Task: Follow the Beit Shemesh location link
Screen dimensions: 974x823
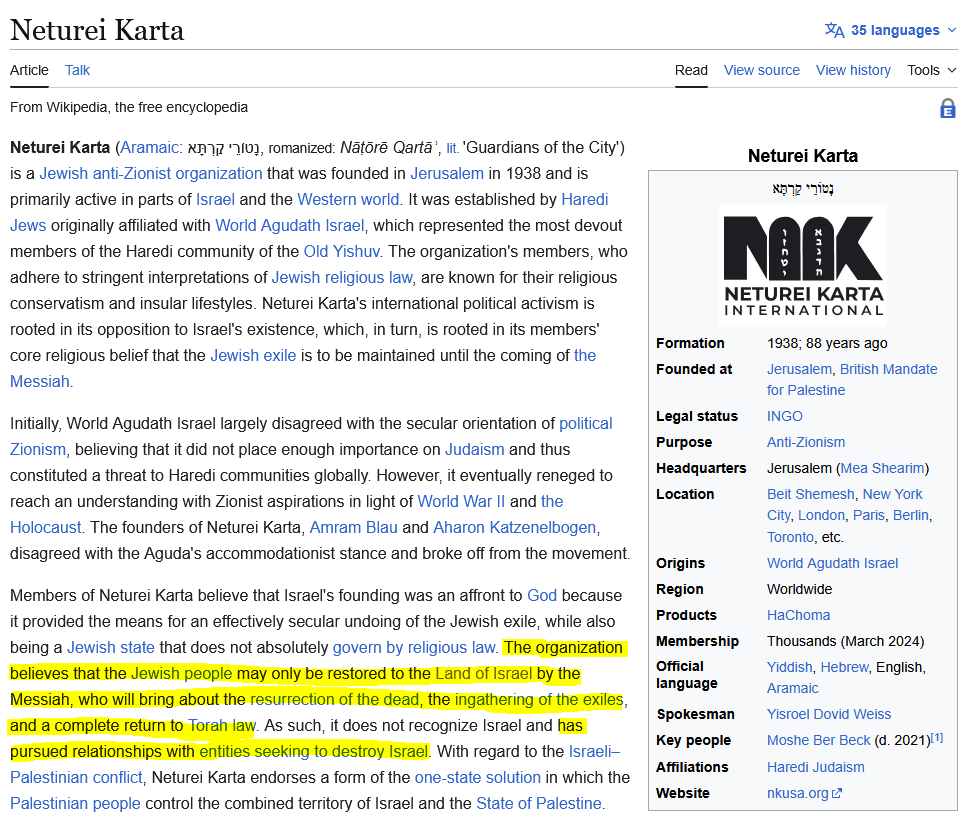Action: point(811,494)
